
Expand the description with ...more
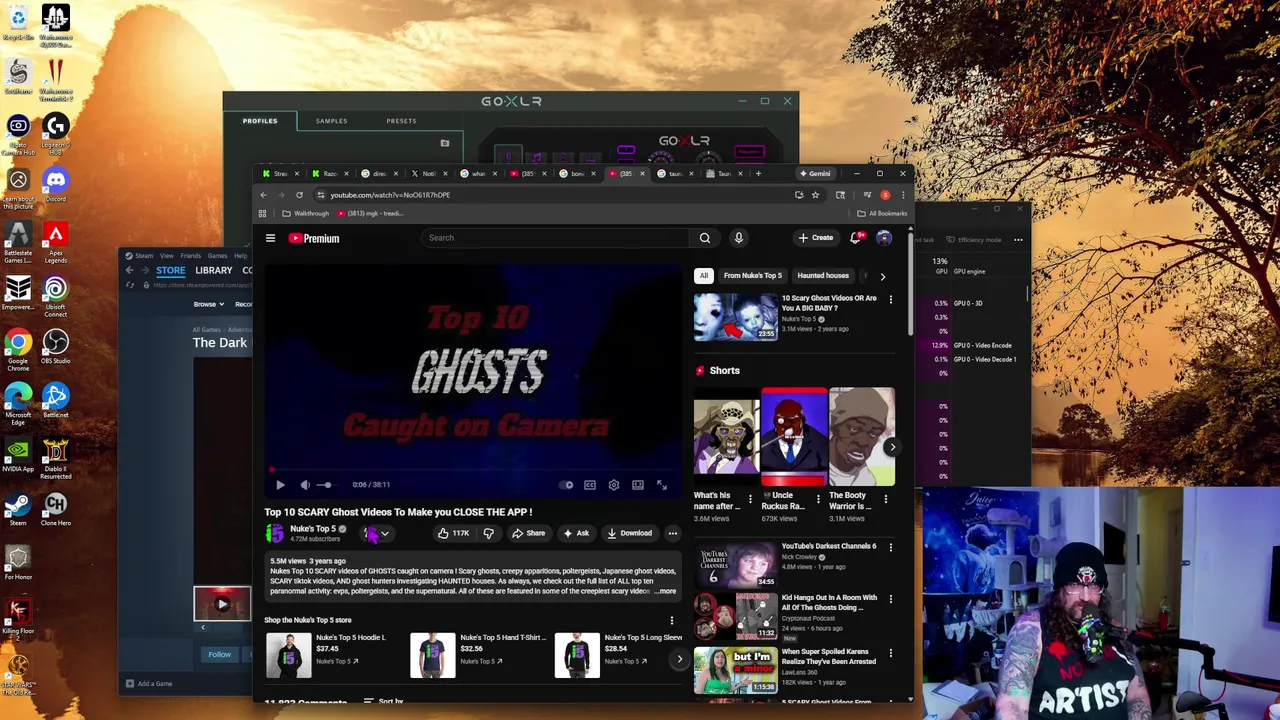coord(665,591)
